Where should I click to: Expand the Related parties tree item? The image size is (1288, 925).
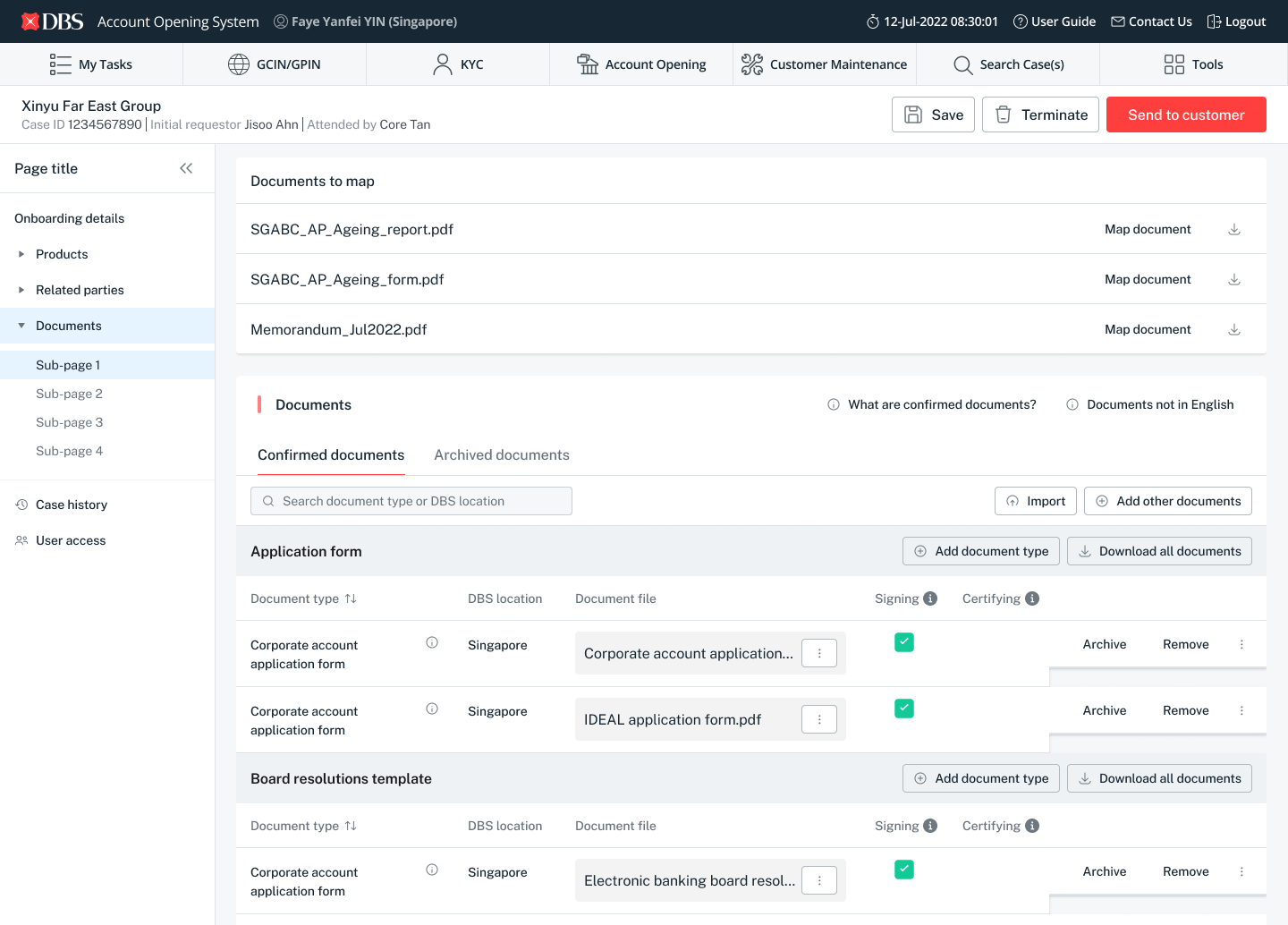[x=21, y=290]
